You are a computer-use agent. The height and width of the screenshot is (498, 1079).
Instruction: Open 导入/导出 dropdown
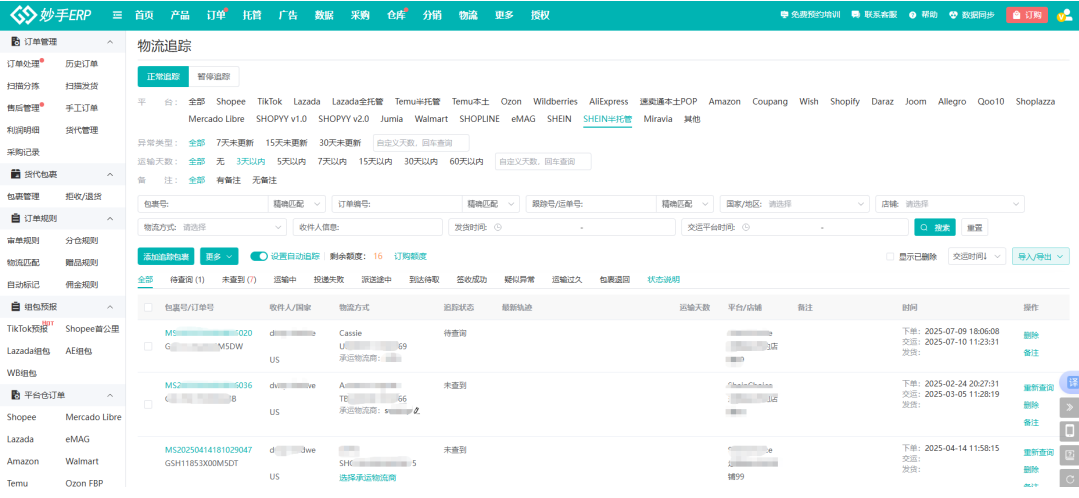click(1040, 257)
